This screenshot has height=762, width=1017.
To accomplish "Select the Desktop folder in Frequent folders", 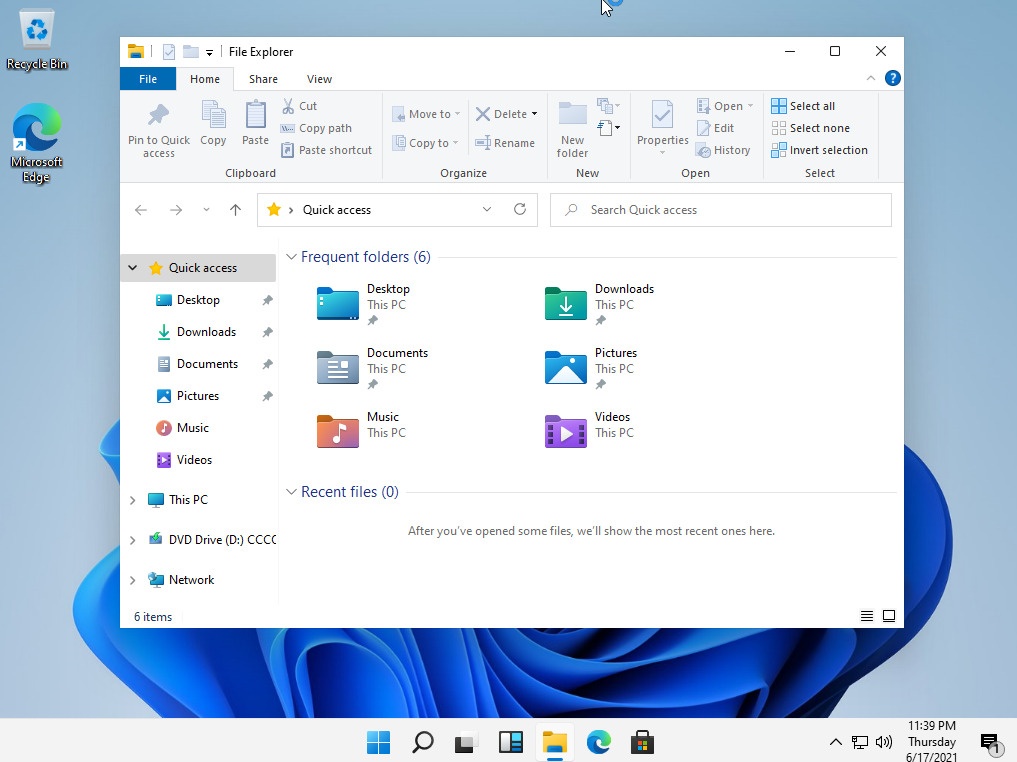I will 364,304.
